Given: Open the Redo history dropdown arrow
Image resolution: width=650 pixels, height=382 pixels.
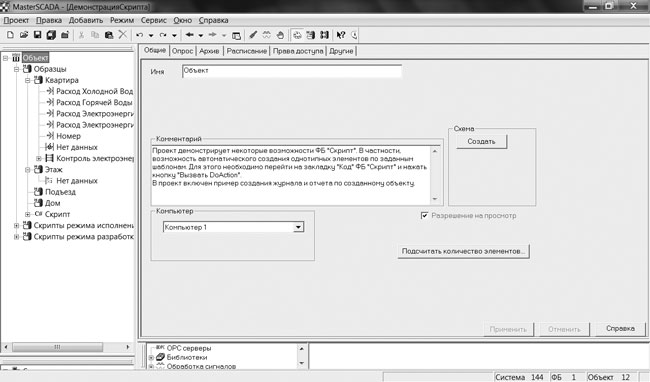Looking at the screenshot, I should [175, 36].
